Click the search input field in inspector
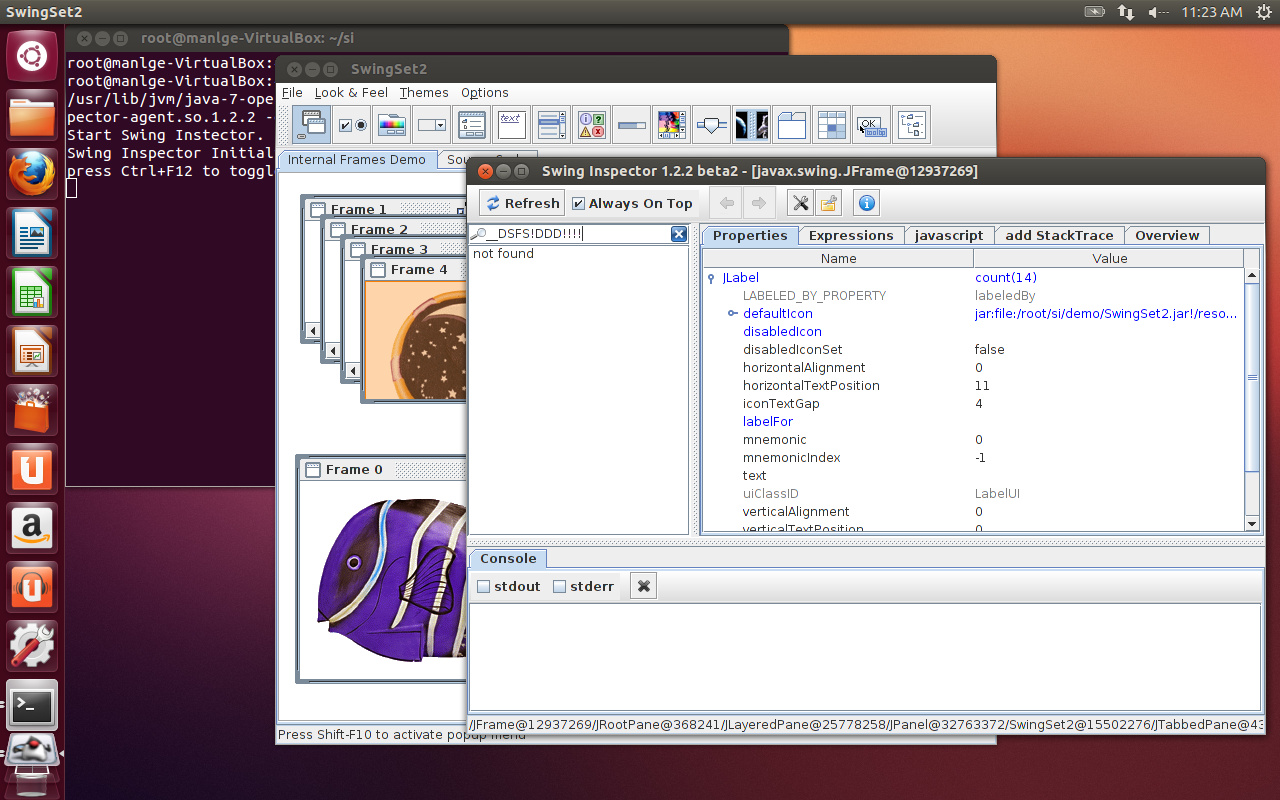Viewport: 1280px width, 800px height. tap(575, 234)
